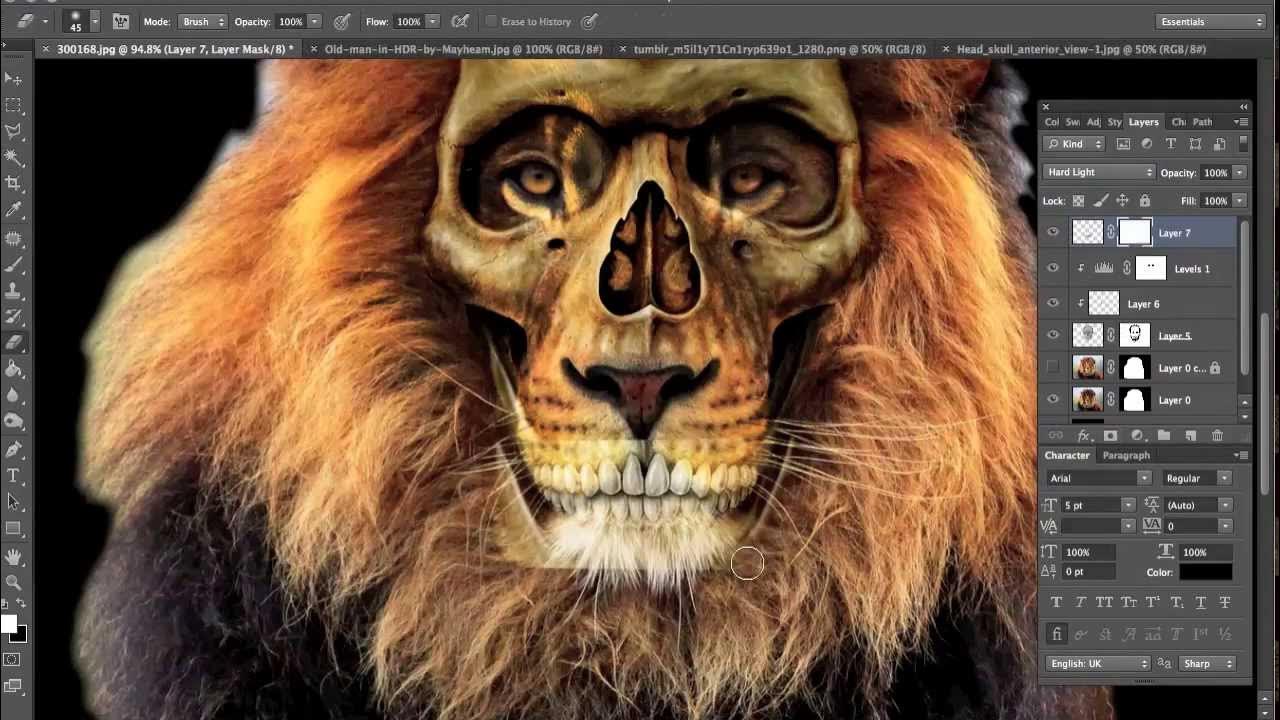1280x720 pixels.
Task: Select the Pen tool
Action: pos(14,450)
